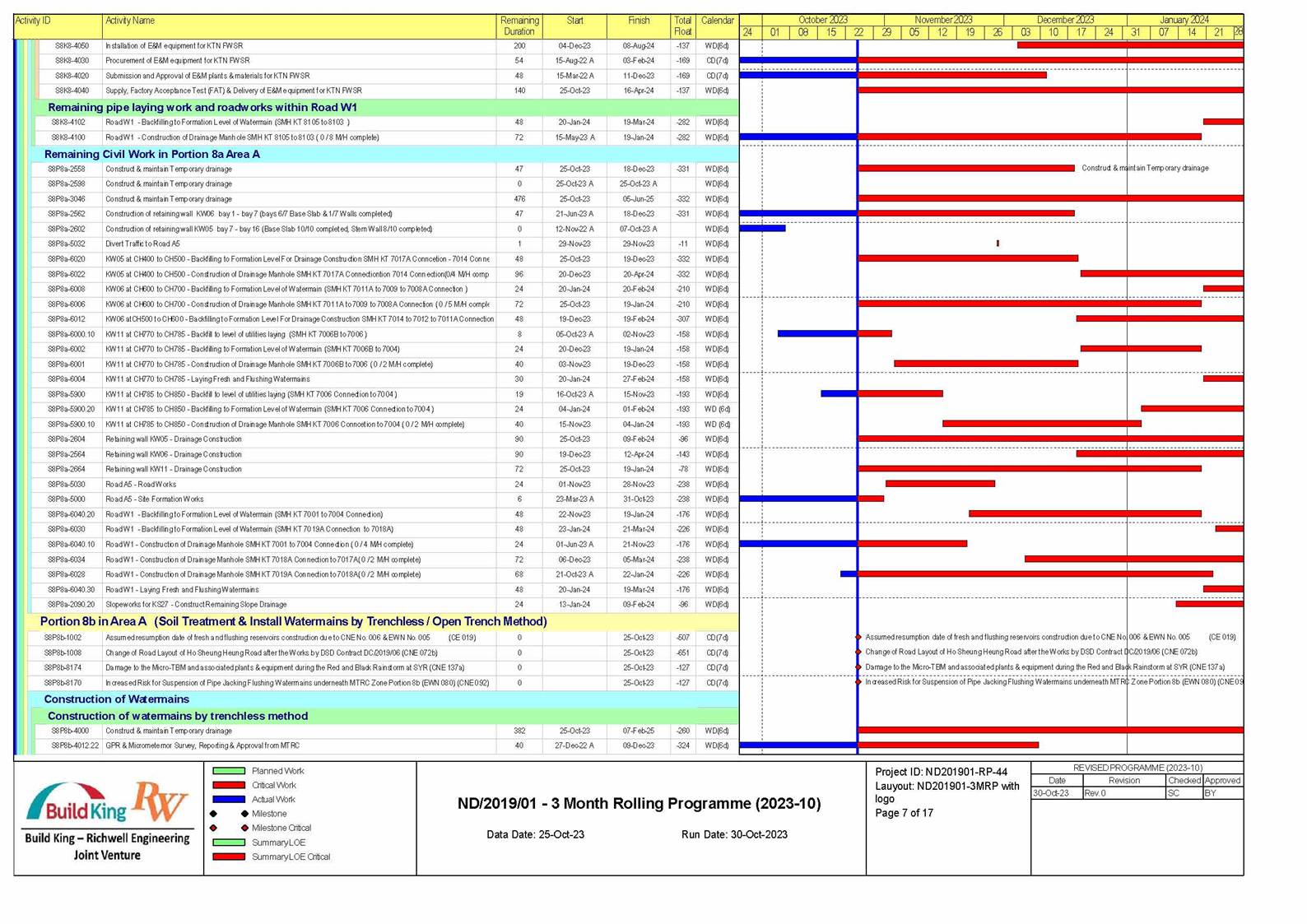Click the orange RW logo

pyautogui.click(x=160, y=801)
